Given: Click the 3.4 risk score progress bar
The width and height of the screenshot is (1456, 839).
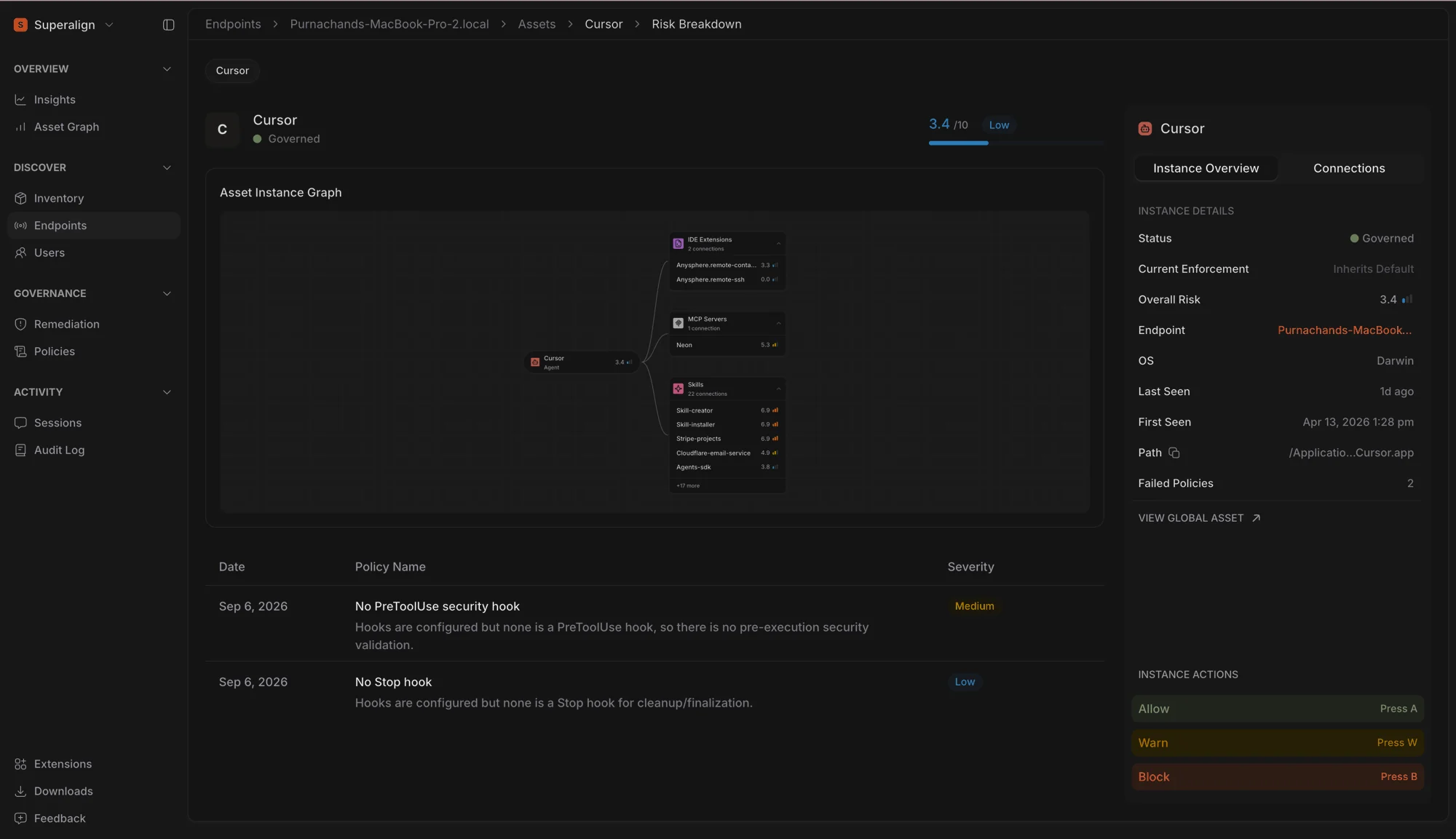Looking at the screenshot, I should tap(1016, 143).
